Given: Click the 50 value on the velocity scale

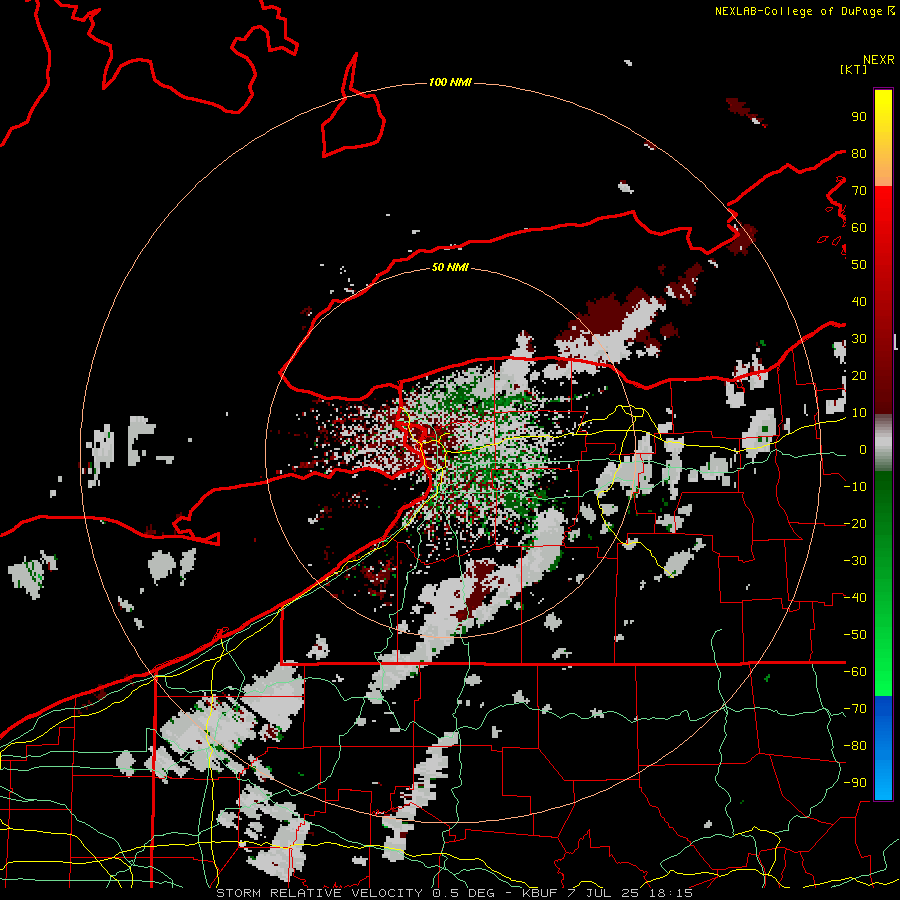Looking at the screenshot, I should click(859, 265).
